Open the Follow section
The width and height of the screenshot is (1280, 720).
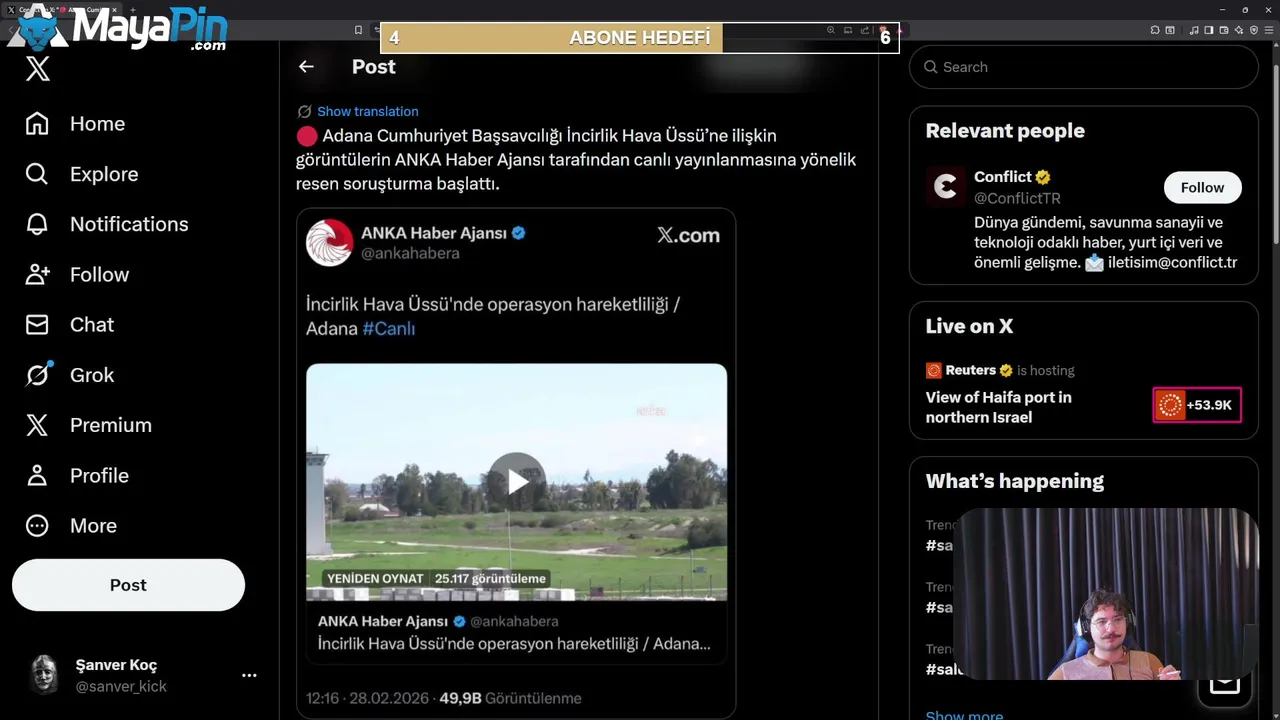click(77, 274)
